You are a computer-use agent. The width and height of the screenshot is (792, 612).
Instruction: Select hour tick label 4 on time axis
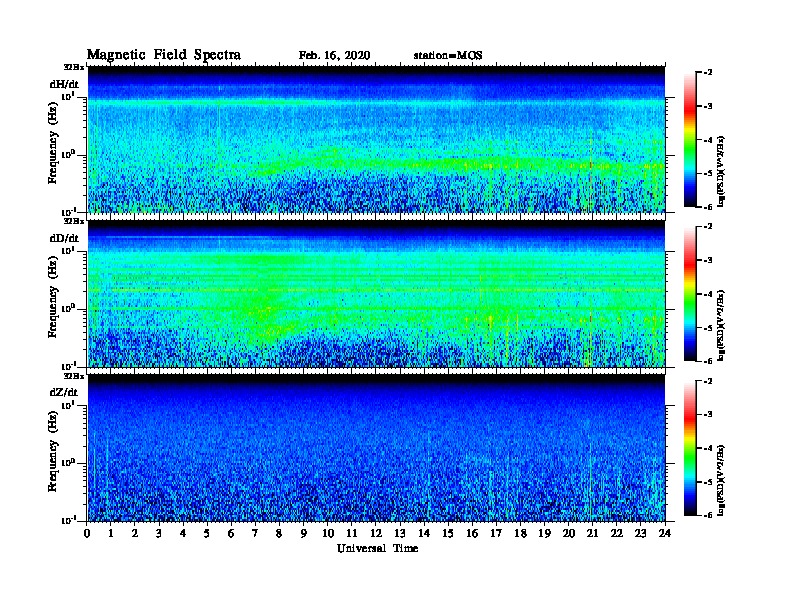point(183,533)
